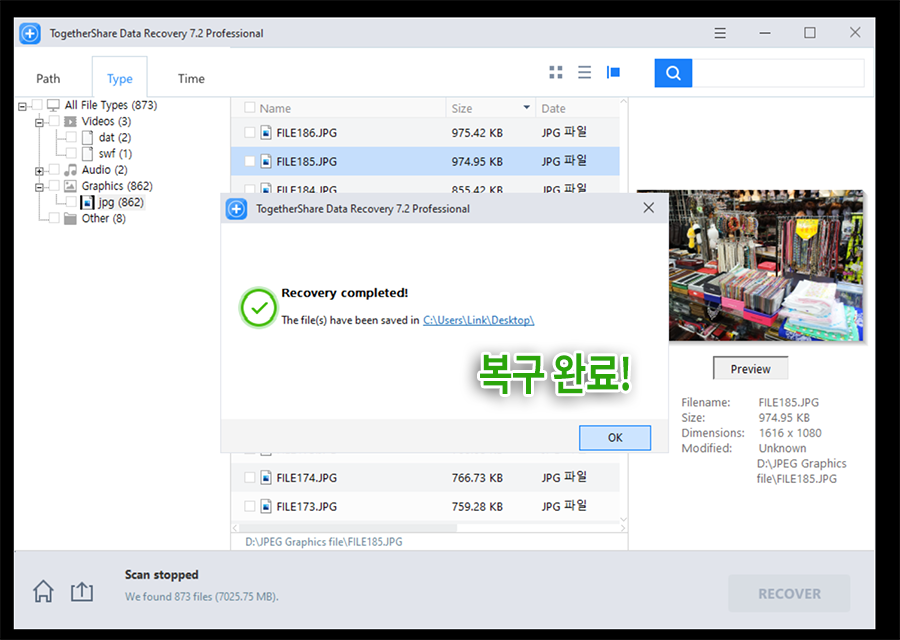Screen dimensions: 900x640
Task: Collapse the Graphics tree node
Action: (39, 187)
